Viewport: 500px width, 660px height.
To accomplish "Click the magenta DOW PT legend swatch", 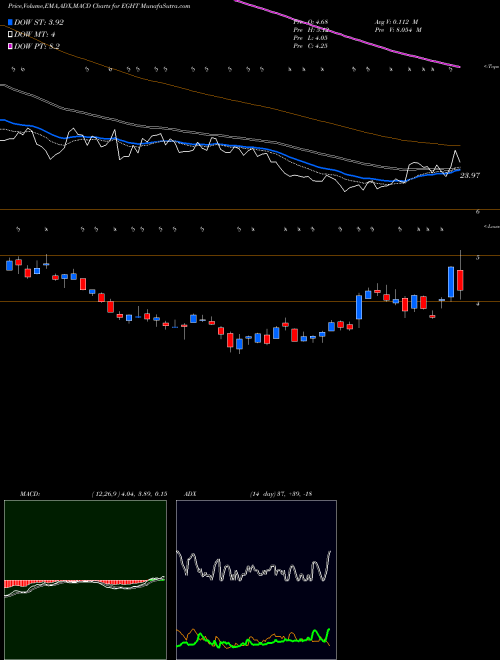I will coord(11,46).
